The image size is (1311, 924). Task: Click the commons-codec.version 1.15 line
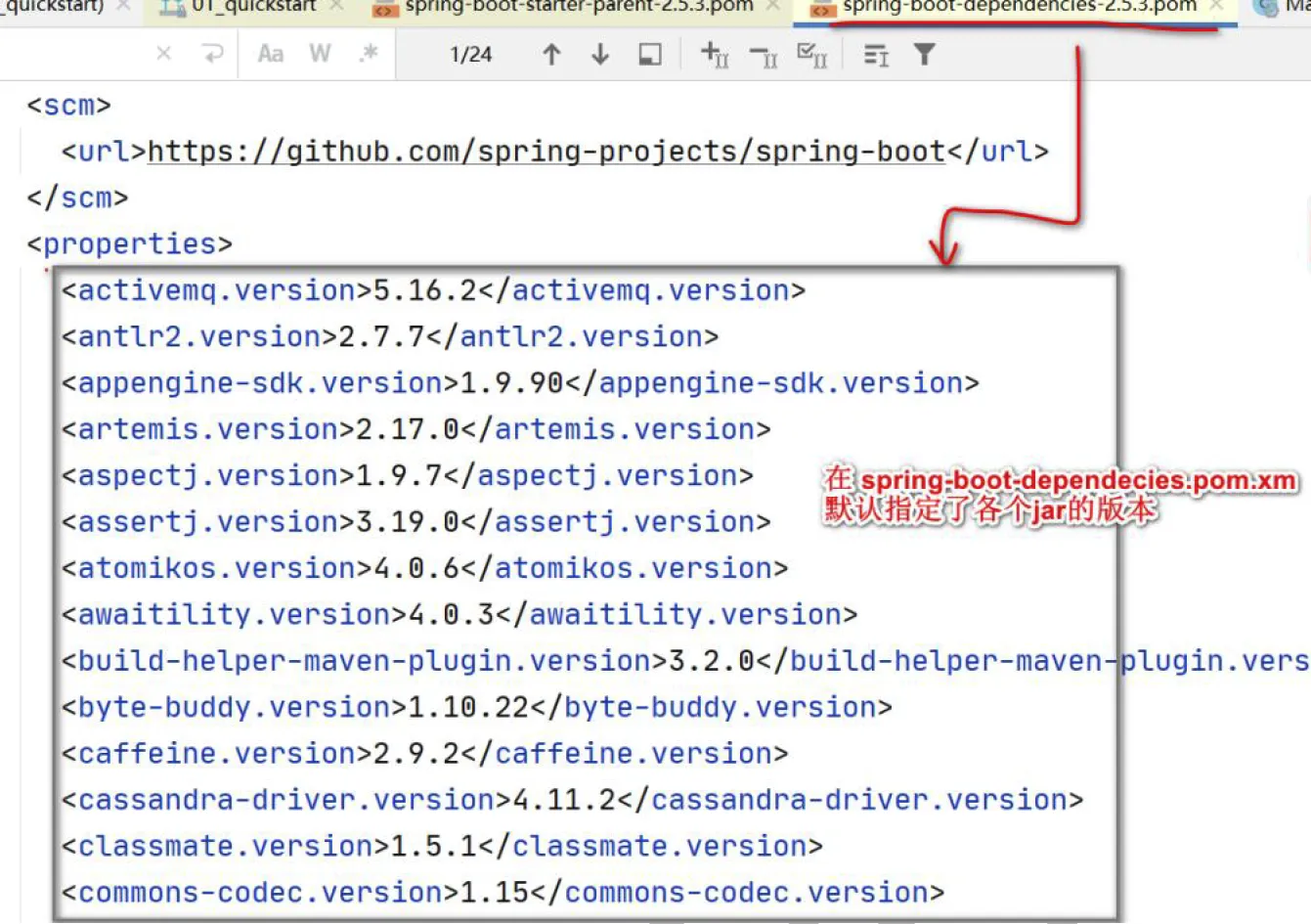click(503, 893)
